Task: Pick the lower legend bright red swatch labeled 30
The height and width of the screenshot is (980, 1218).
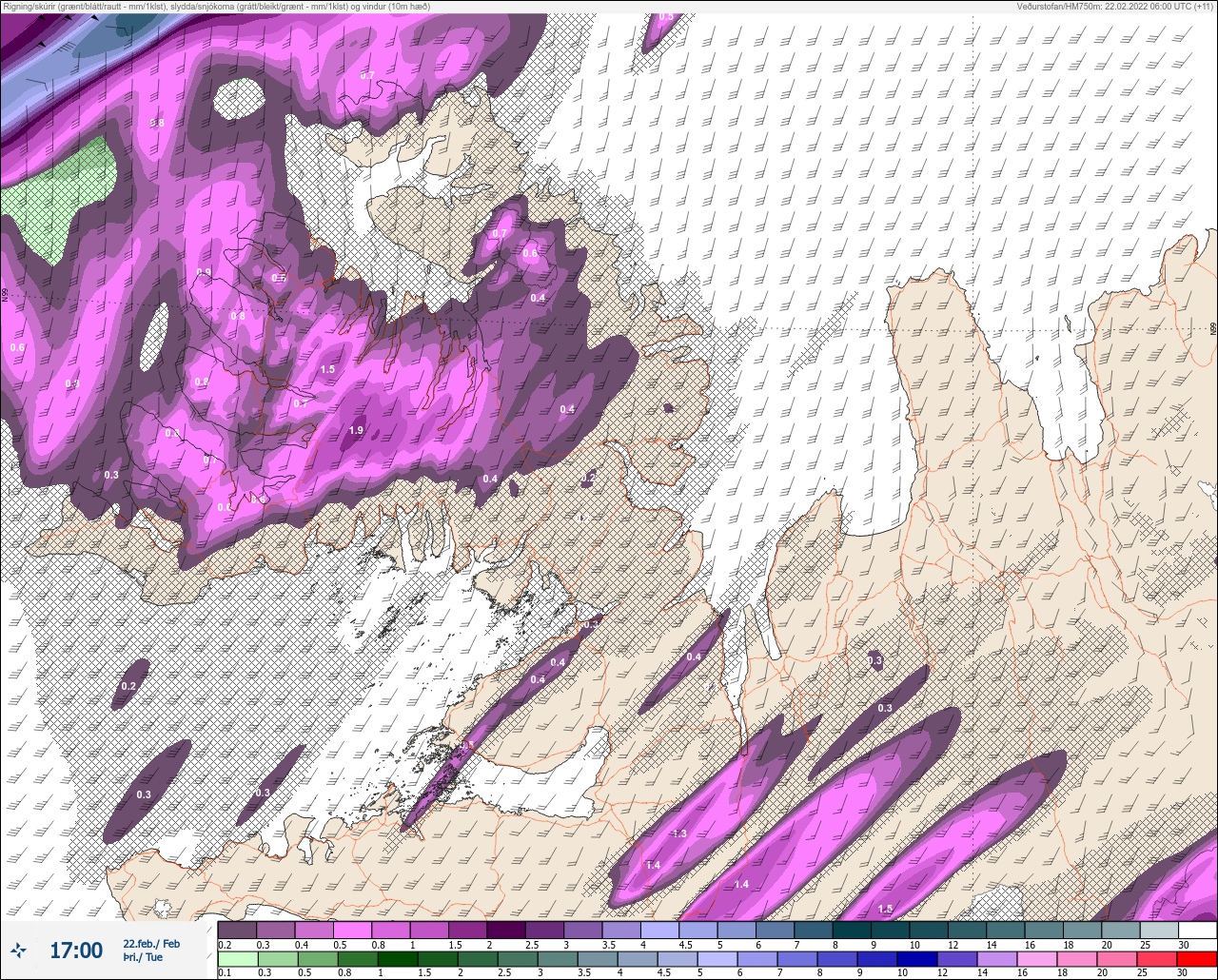Action: click(x=1197, y=958)
